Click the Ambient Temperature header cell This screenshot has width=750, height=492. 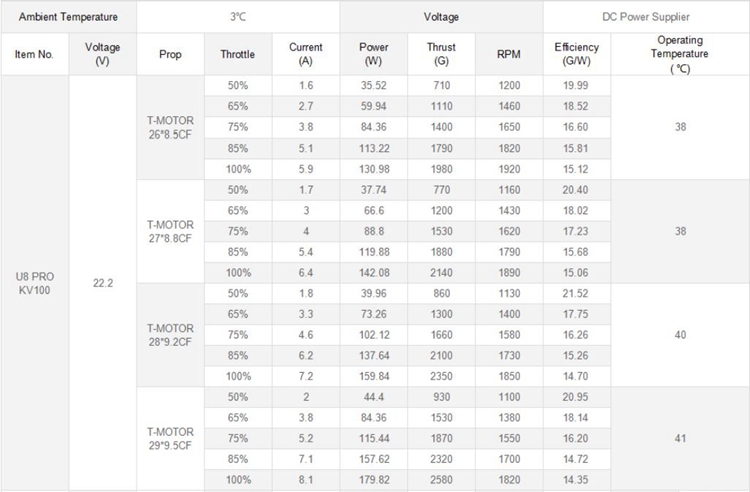tap(67, 17)
